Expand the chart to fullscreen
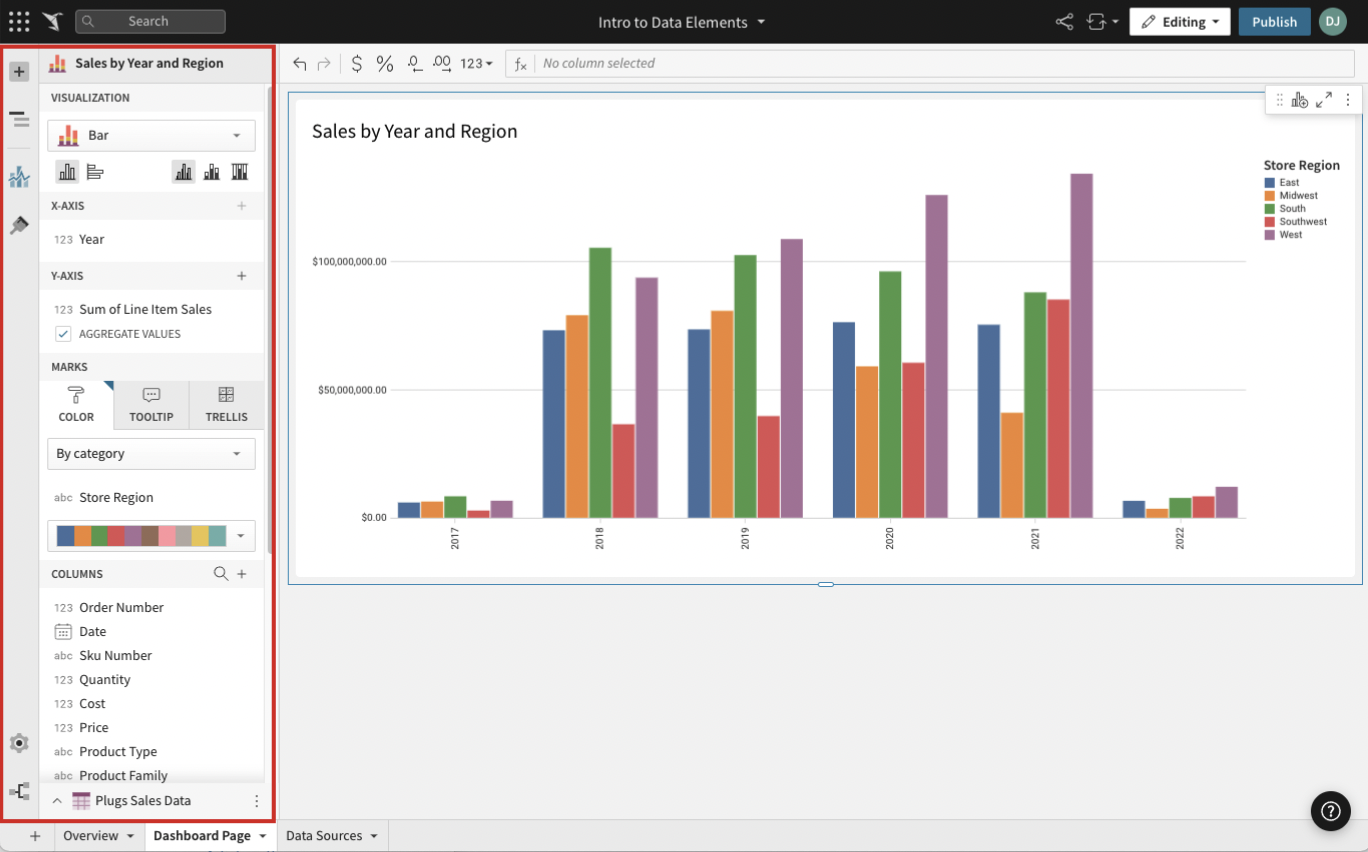The height and width of the screenshot is (852, 1368). (x=1323, y=100)
